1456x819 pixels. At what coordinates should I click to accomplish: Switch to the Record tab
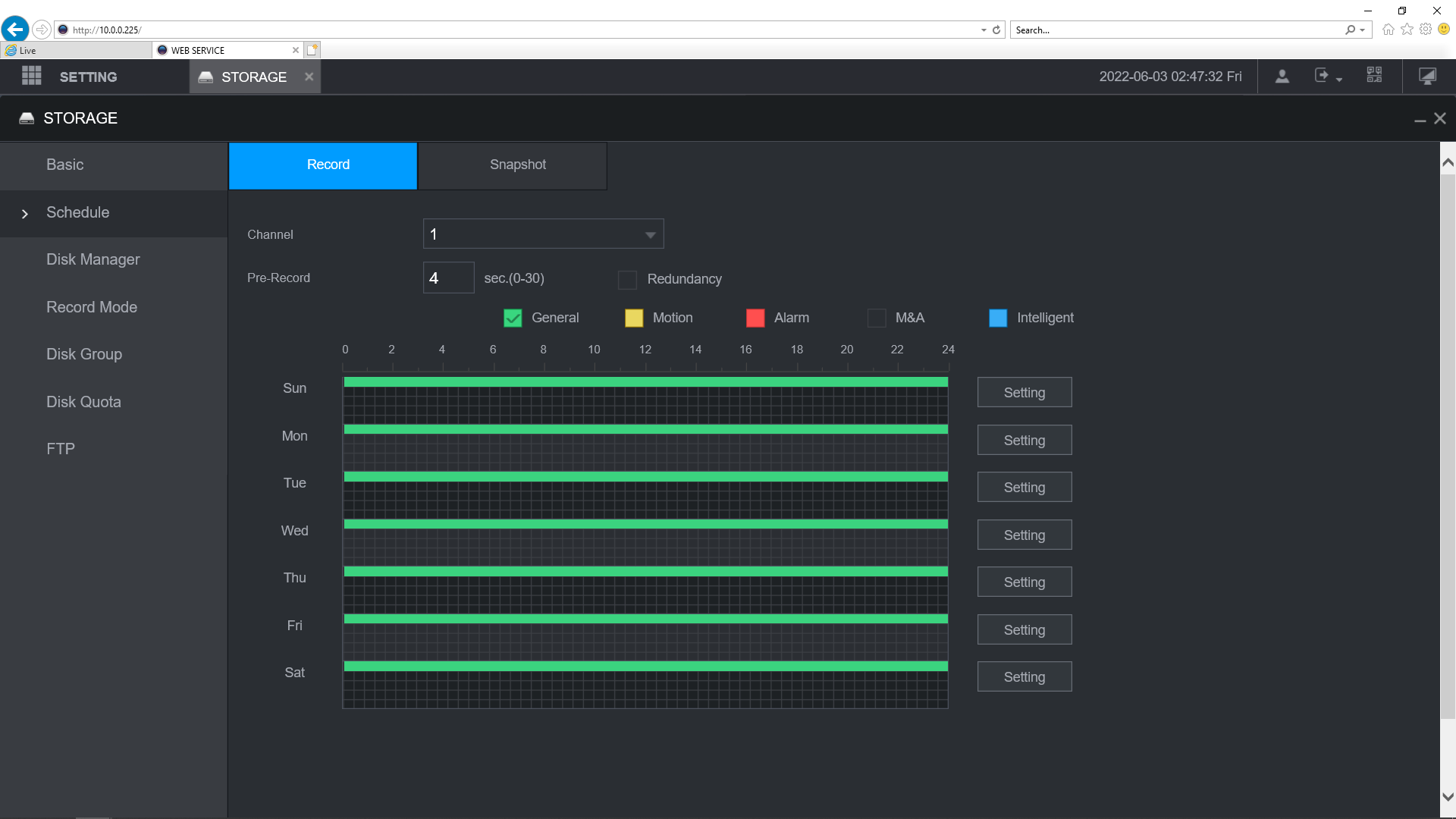[323, 165]
